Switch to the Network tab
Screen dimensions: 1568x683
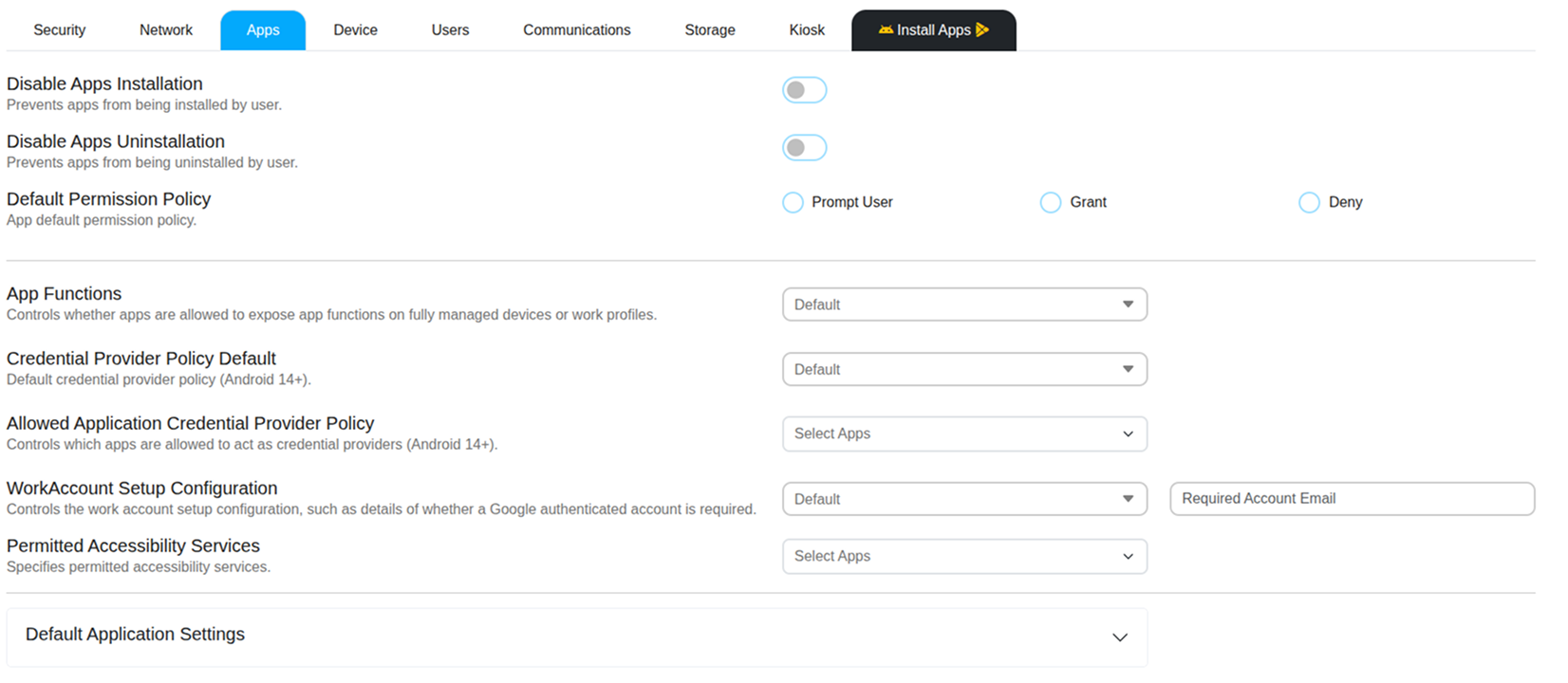tap(166, 30)
